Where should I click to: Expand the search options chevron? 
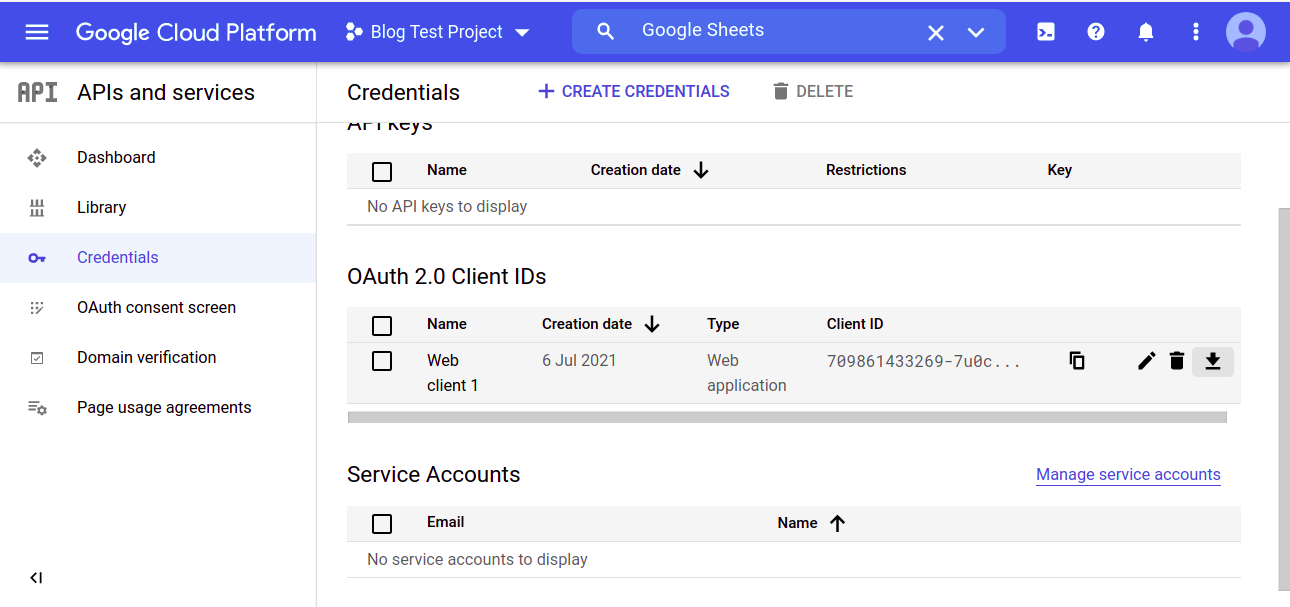pos(976,33)
